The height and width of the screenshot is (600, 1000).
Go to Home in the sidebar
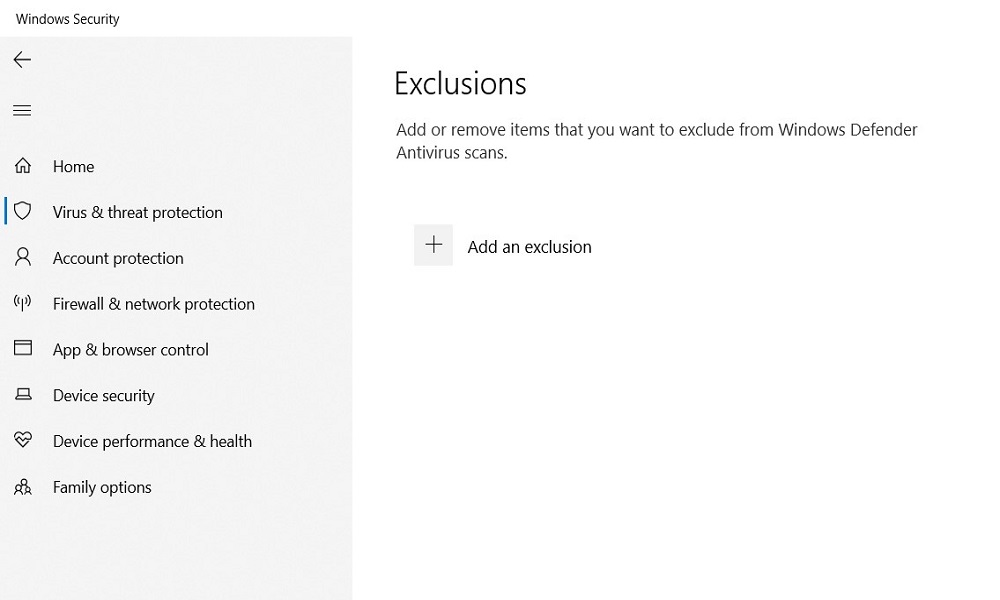tap(73, 166)
